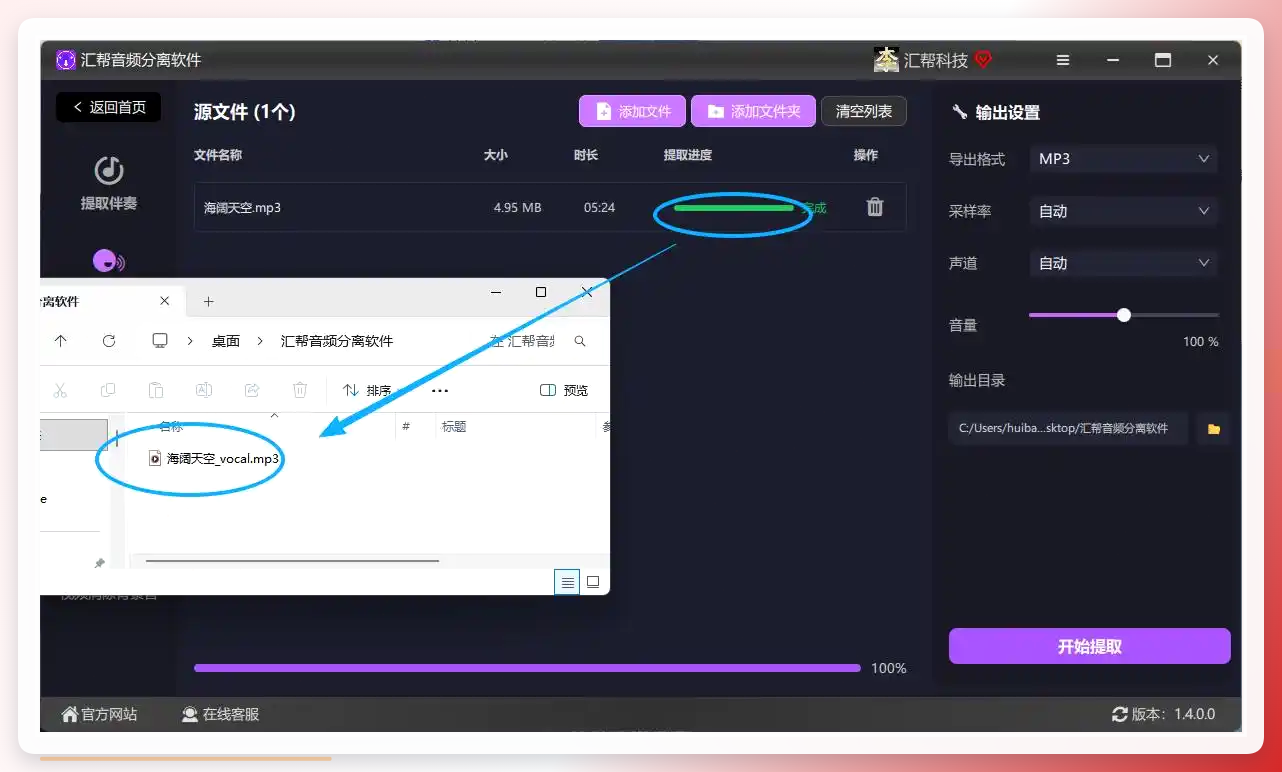
Task: Expand the 导出格式 MP3 dropdown
Action: coord(1124,159)
